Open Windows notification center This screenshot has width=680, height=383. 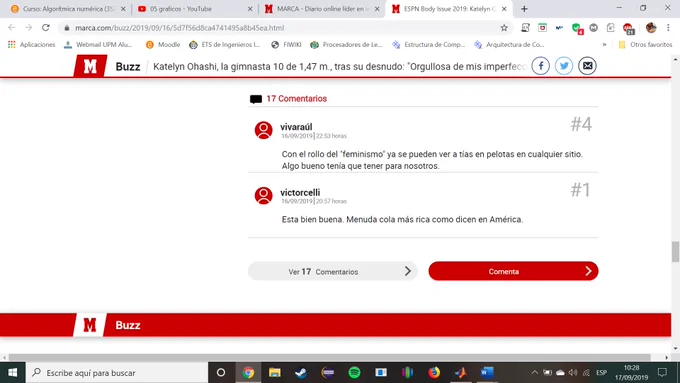coord(662,373)
